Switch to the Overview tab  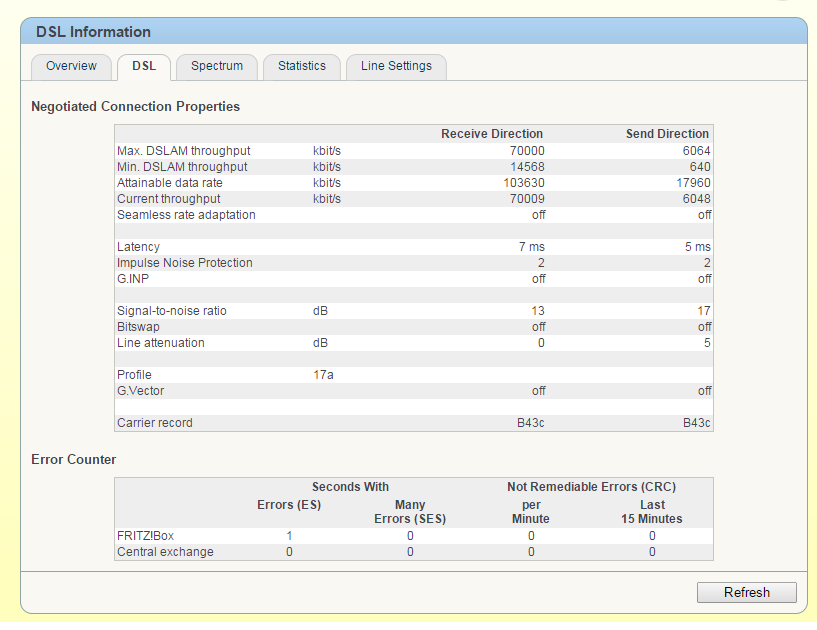click(71, 66)
